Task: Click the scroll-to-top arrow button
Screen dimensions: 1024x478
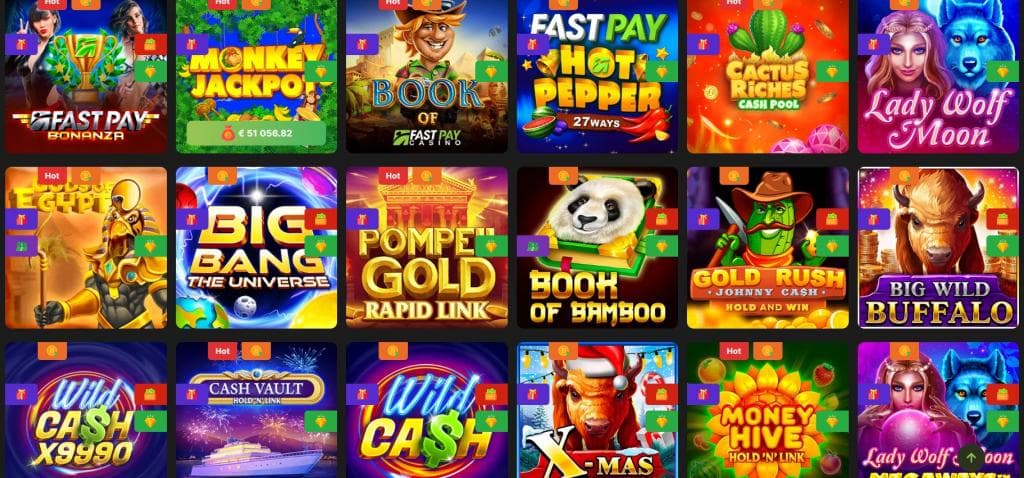Action: point(970,457)
